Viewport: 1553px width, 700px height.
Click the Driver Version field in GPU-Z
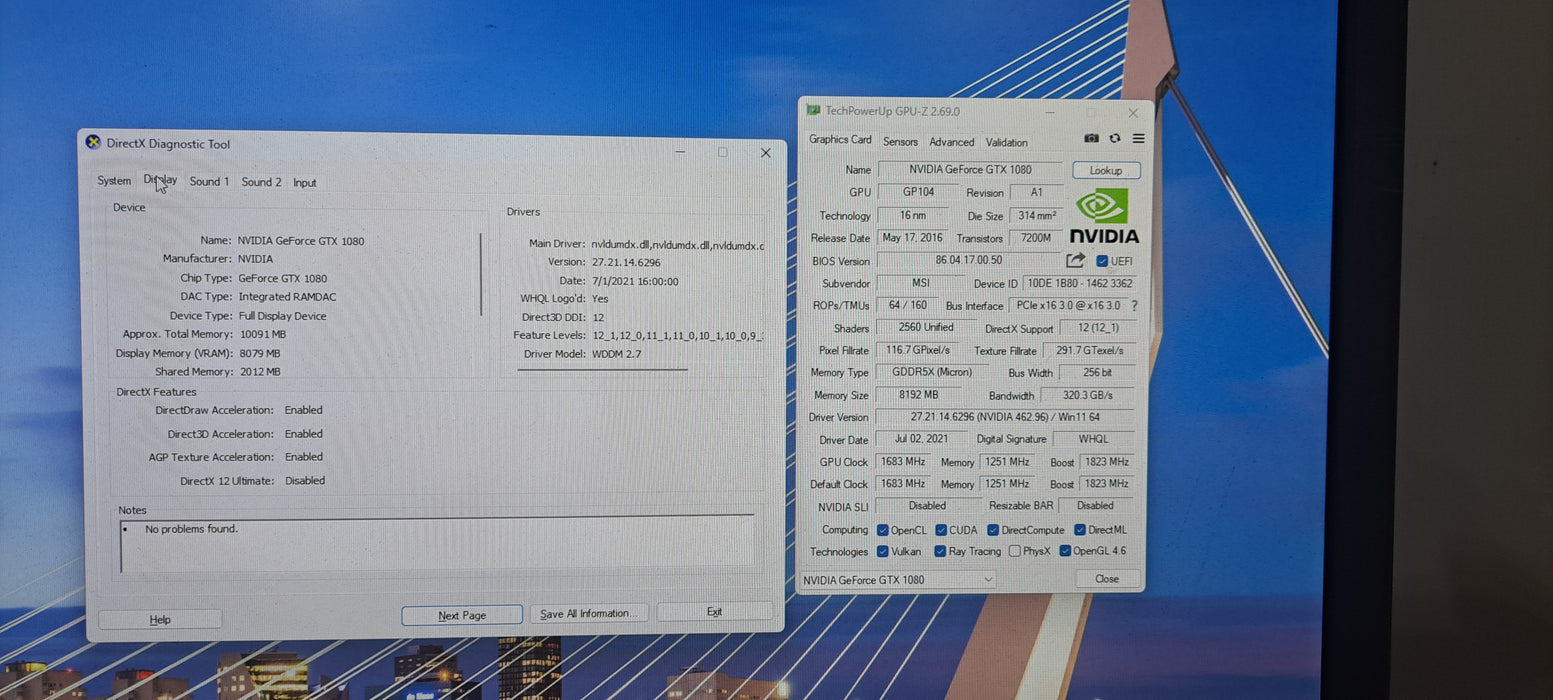coord(1005,417)
